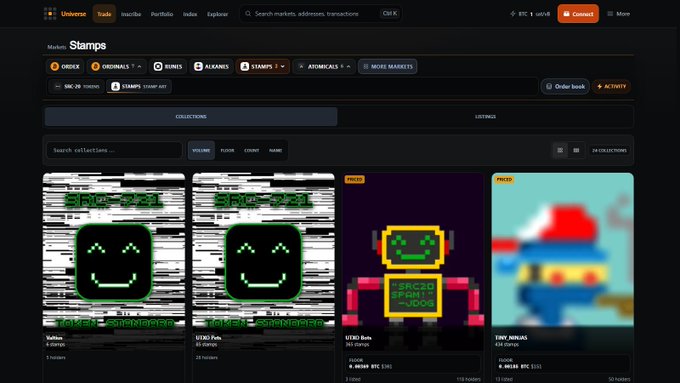Open the Order book
Screen dimensions: 680x383
565,86
